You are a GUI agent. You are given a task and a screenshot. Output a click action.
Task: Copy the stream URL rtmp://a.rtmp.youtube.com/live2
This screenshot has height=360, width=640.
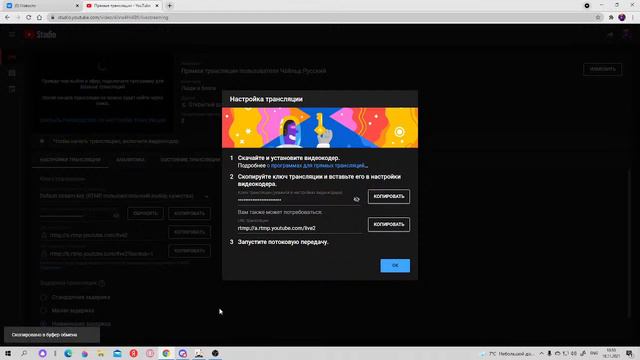[389, 224]
